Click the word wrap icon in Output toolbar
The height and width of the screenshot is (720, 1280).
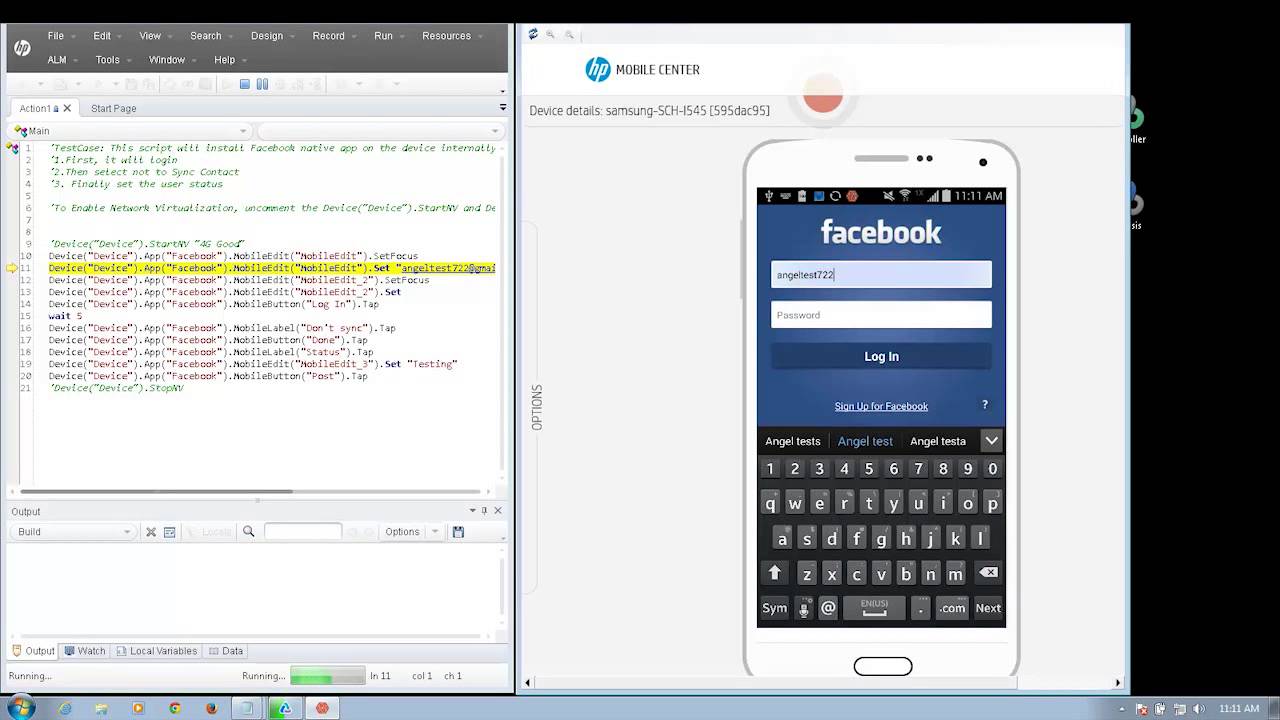(x=170, y=532)
